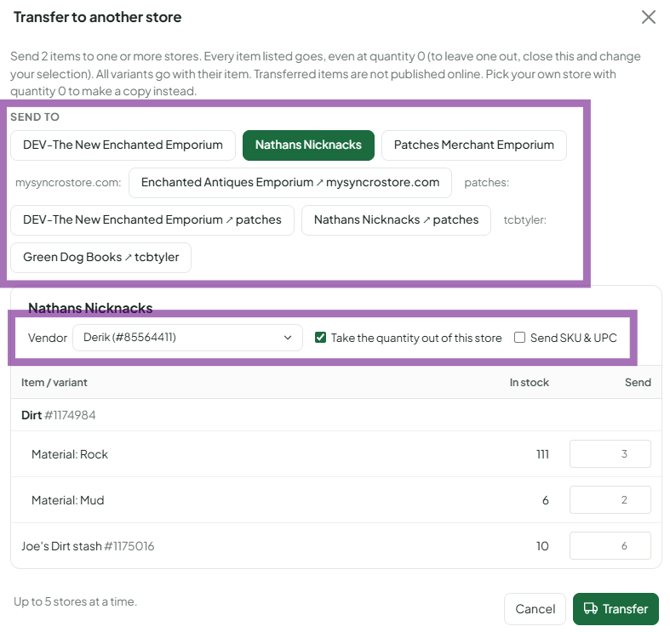The image size is (670, 632).
Task: Click the Send column header
Action: pos(638,382)
